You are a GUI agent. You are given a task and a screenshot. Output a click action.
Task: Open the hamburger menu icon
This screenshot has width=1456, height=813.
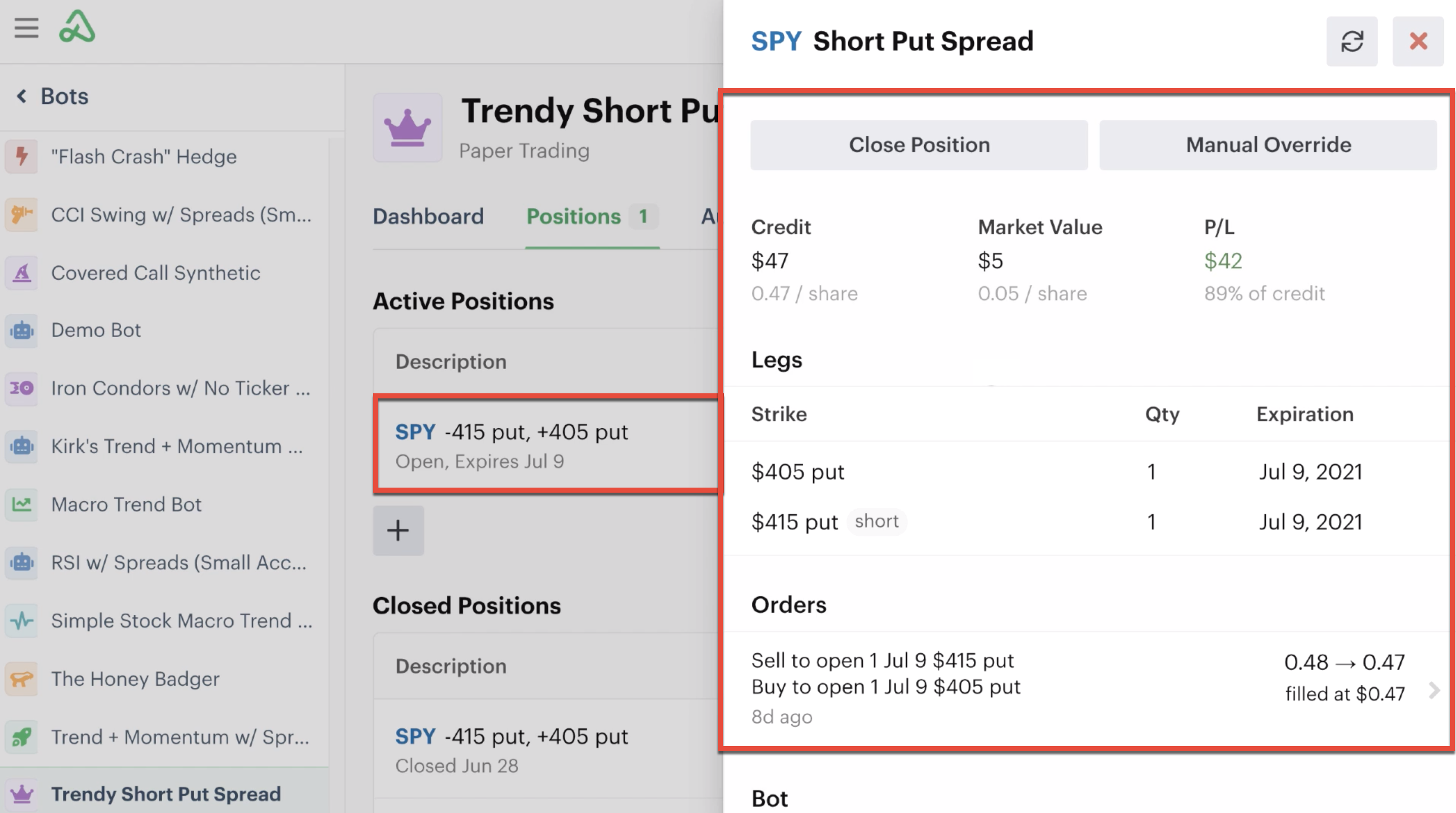point(26,28)
